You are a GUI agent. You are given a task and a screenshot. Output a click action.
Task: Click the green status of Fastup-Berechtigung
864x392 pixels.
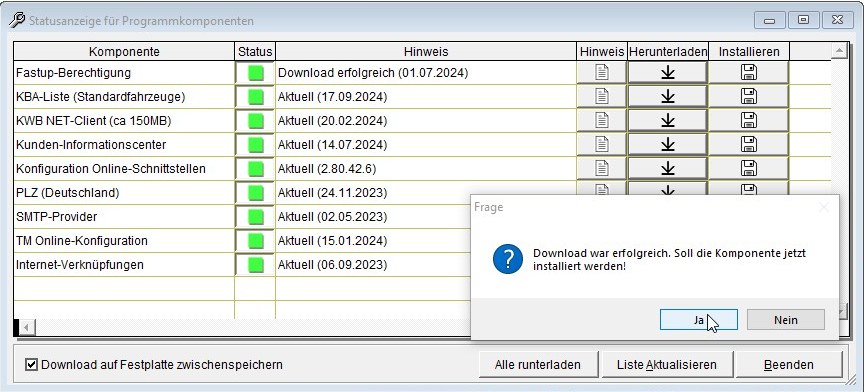tap(255, 73)
